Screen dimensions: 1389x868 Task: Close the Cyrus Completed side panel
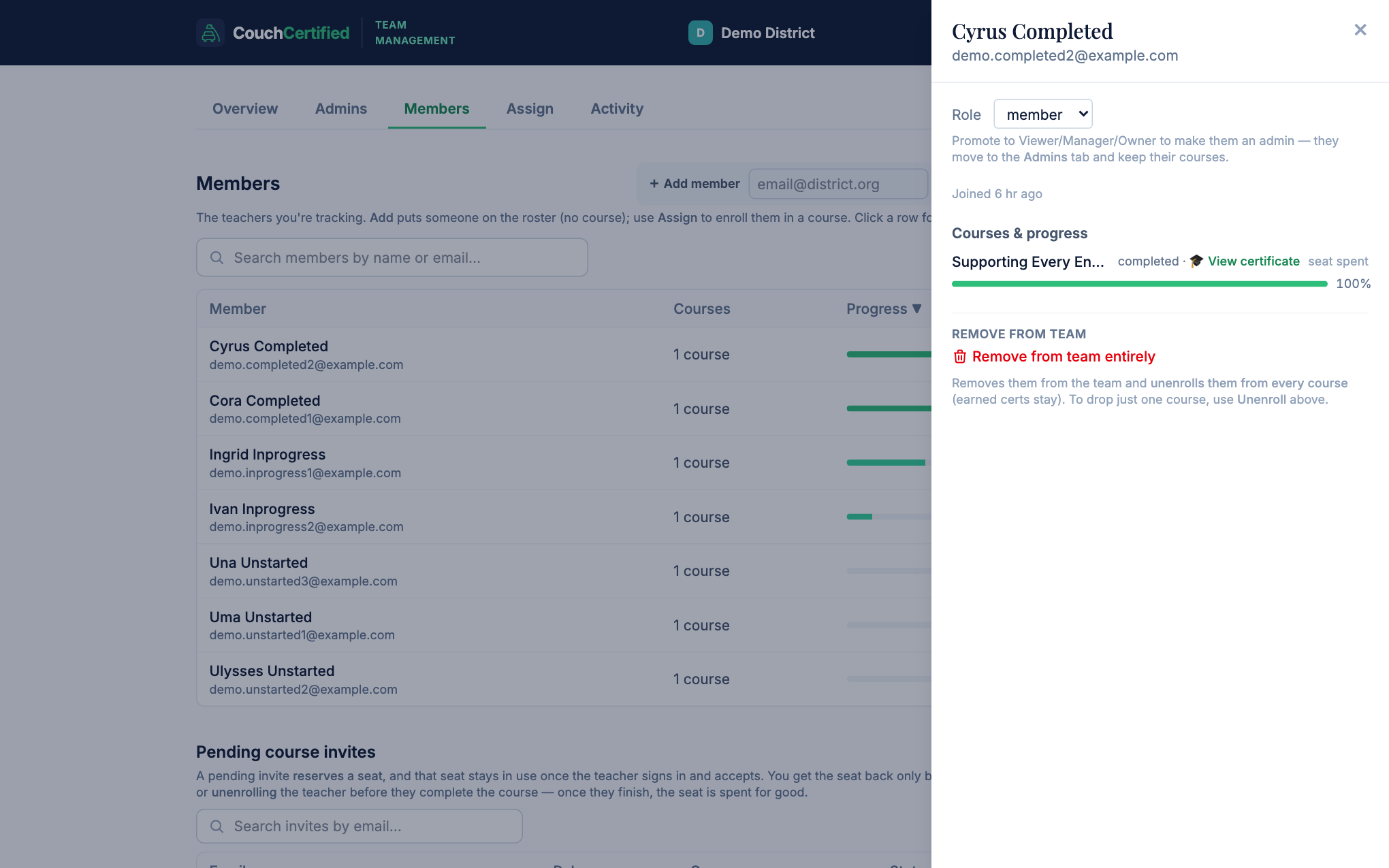[x=1360, y=30]
